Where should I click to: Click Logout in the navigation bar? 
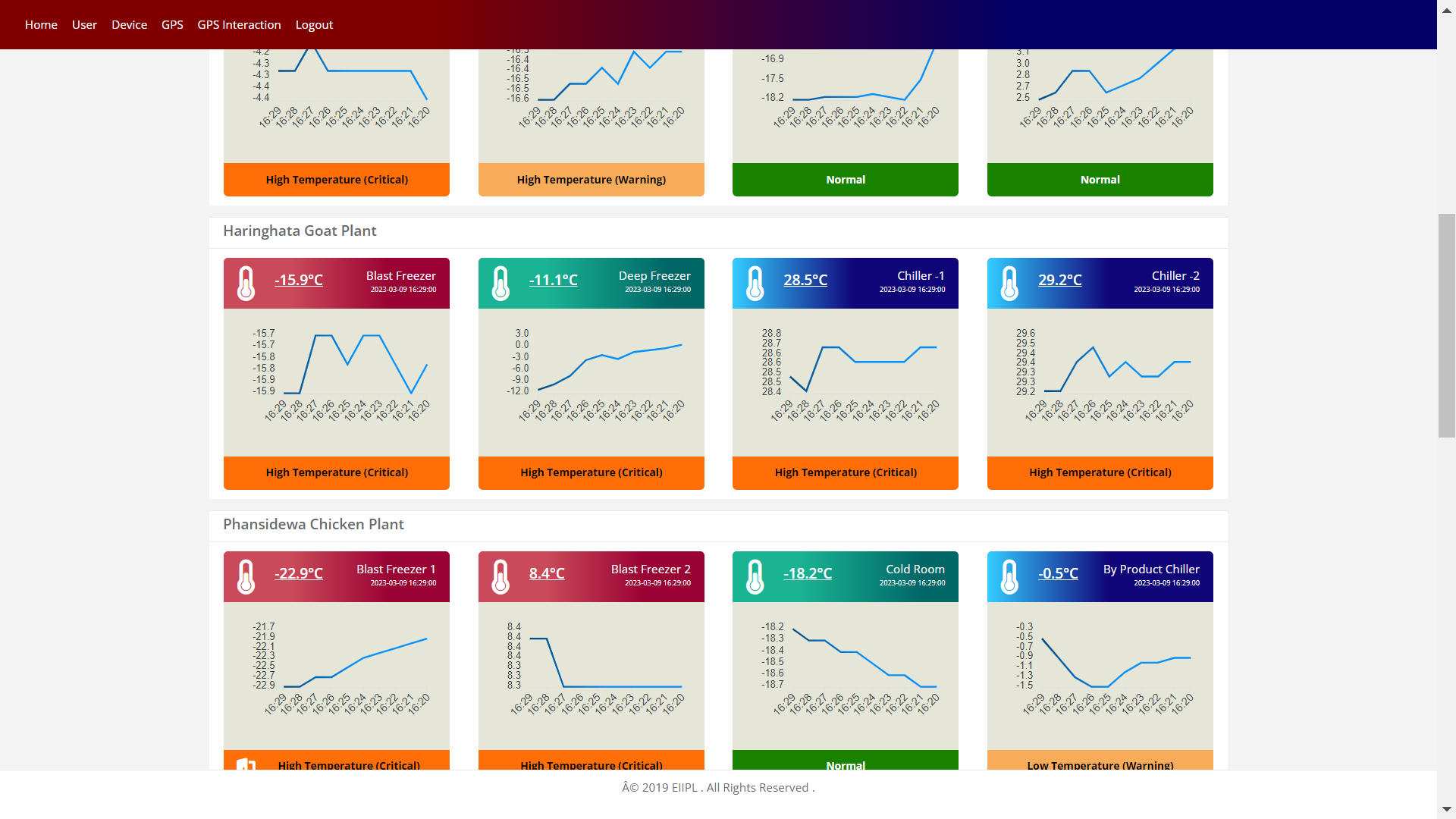coord(314,24)
